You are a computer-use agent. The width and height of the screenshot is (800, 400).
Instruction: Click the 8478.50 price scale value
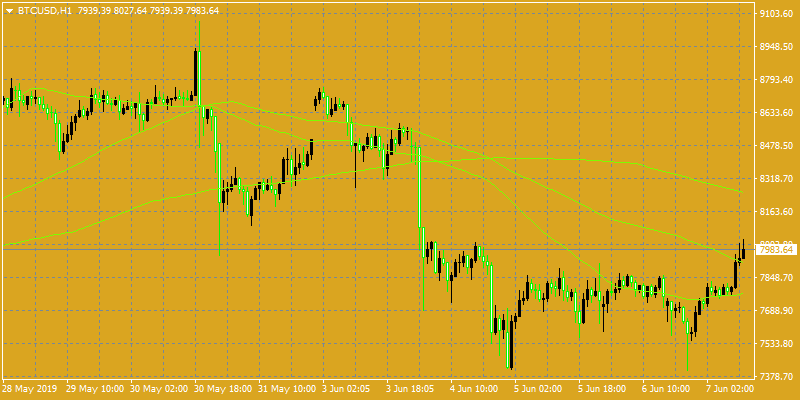coord(776,145)
